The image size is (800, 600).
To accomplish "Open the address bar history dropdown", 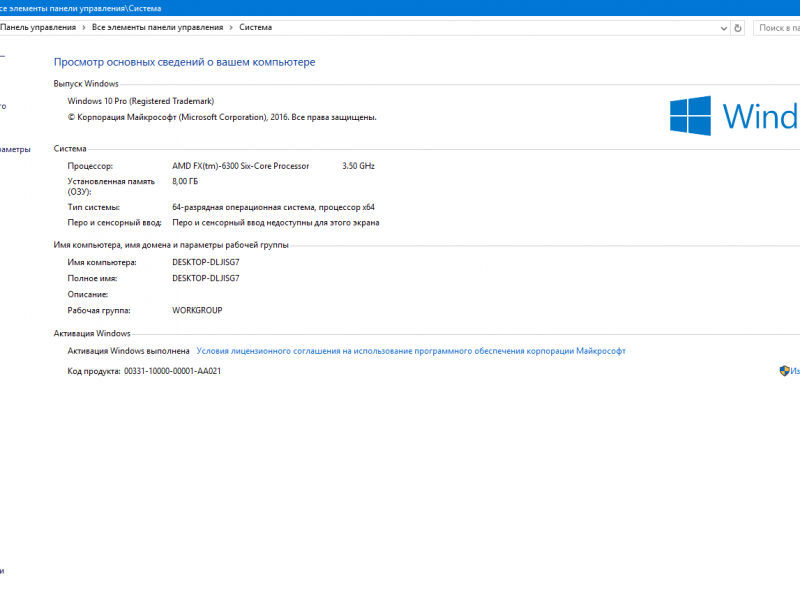I will [723, 29].
